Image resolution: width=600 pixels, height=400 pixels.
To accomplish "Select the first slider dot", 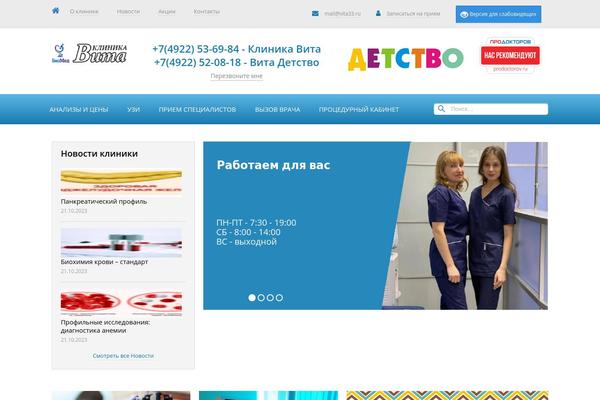I will [x=252, y=297].
